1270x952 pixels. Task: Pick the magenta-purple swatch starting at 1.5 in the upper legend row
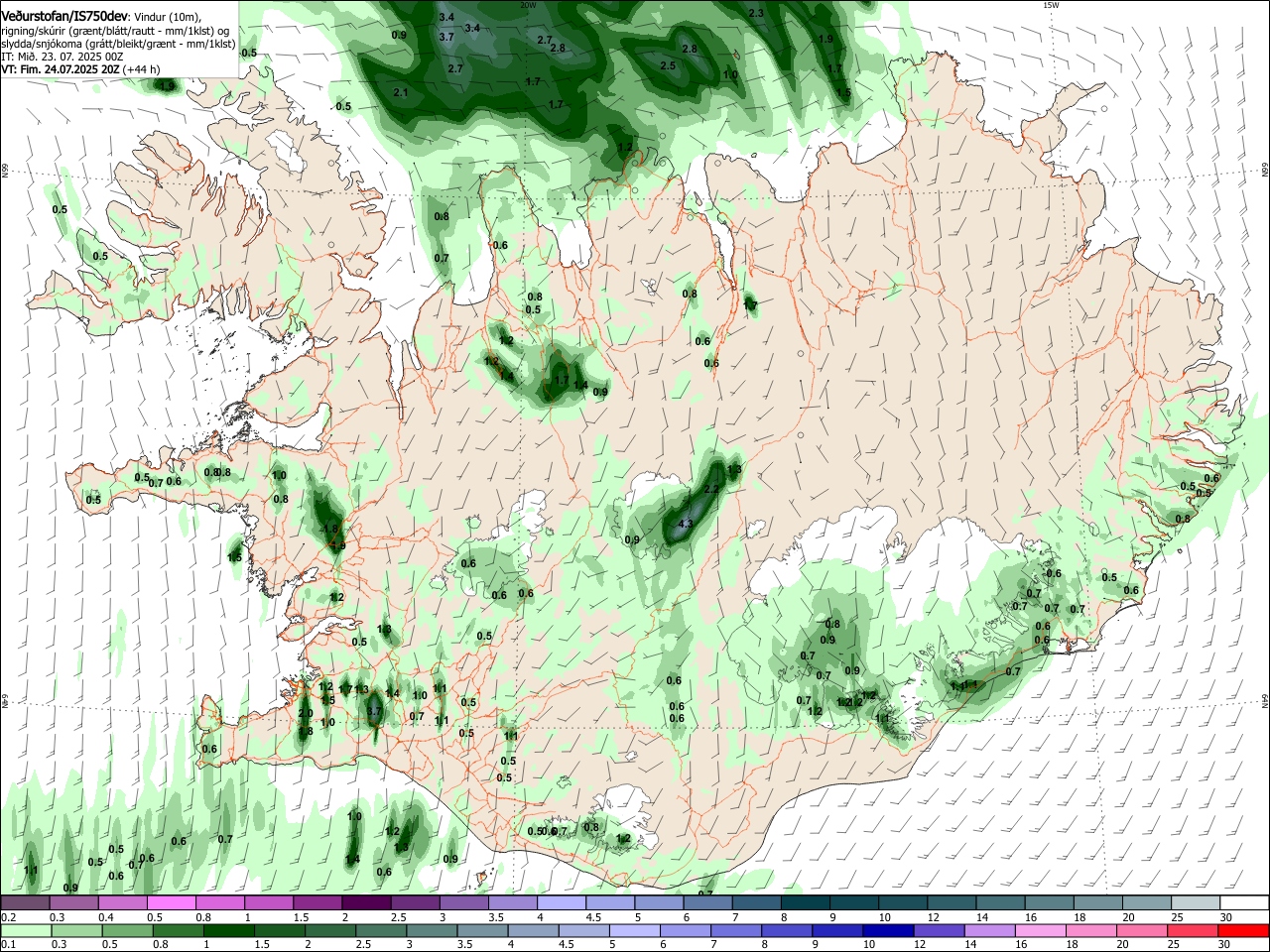tap(317, 903)
